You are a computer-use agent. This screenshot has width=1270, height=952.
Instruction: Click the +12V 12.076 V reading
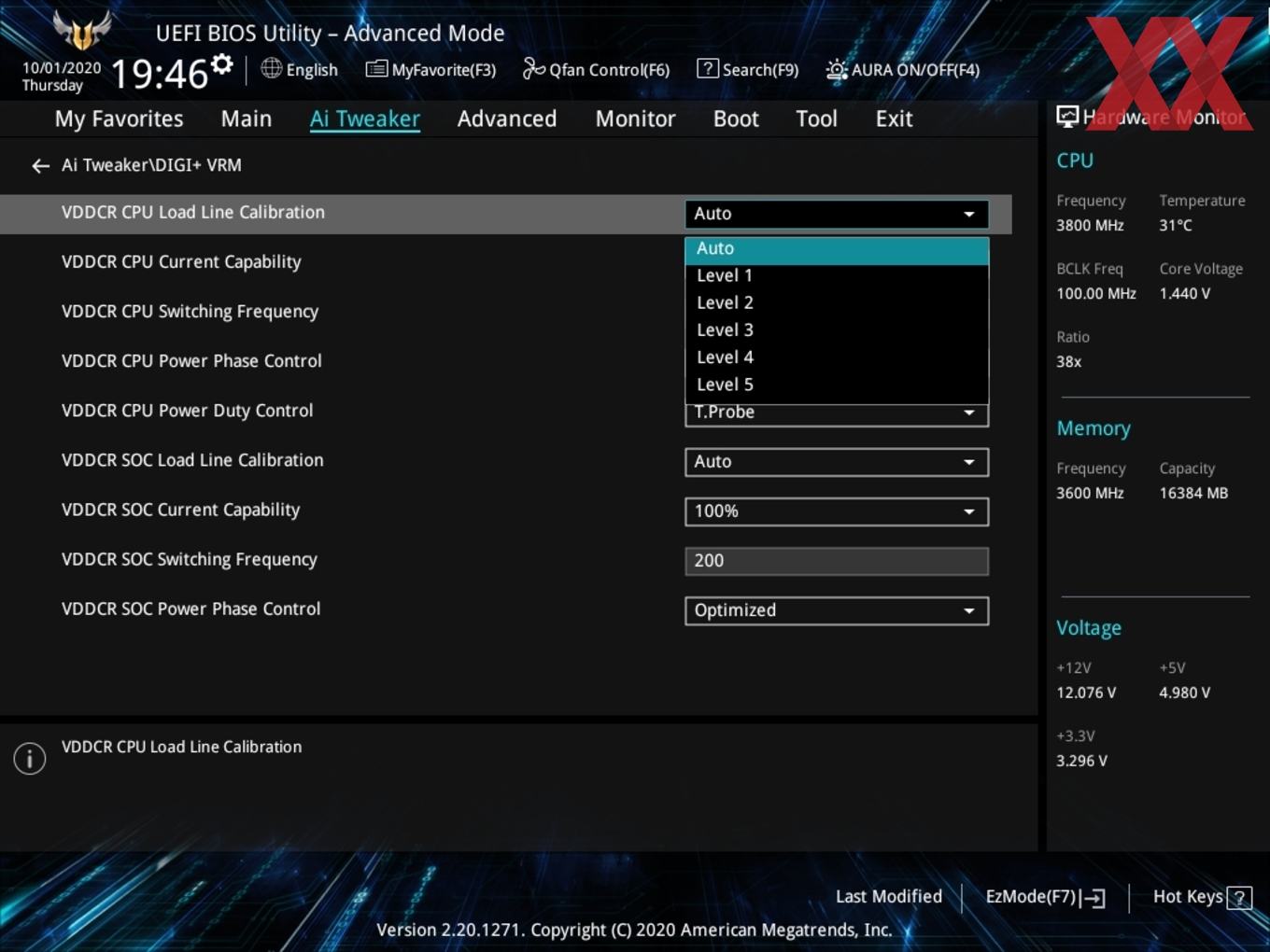click(1086, 693)
